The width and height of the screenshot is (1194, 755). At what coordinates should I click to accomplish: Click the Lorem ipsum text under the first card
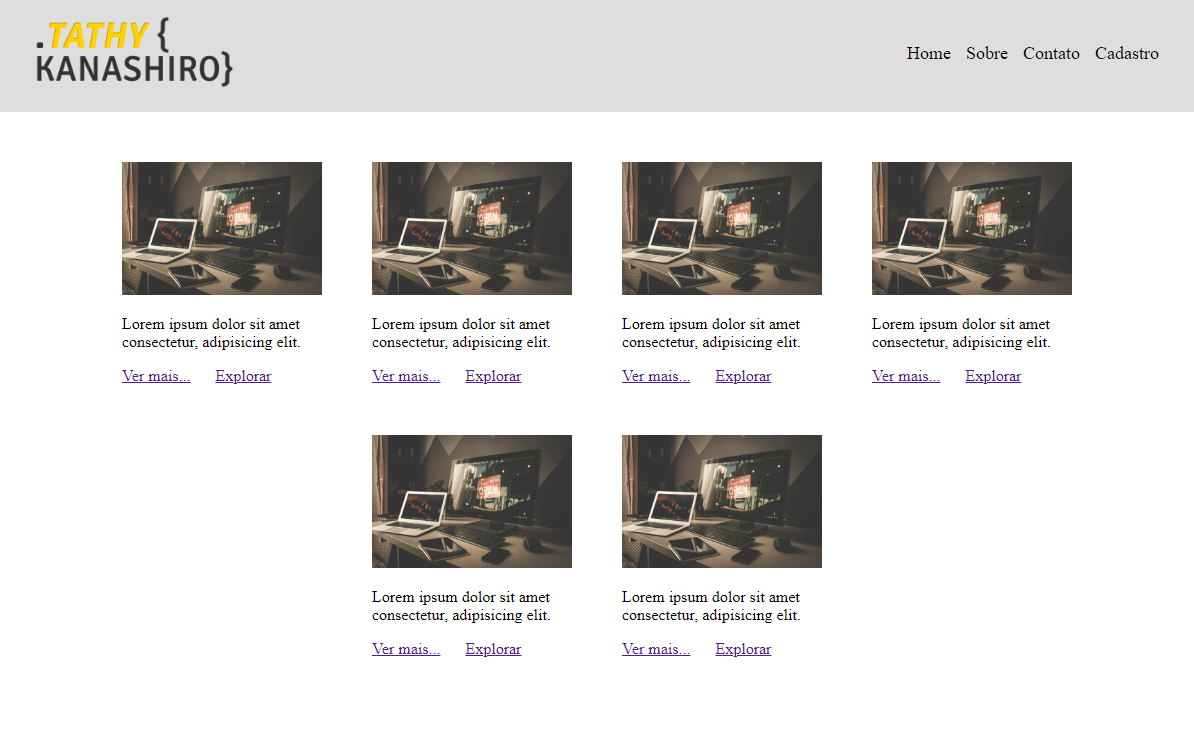click(x=211, y=332)
